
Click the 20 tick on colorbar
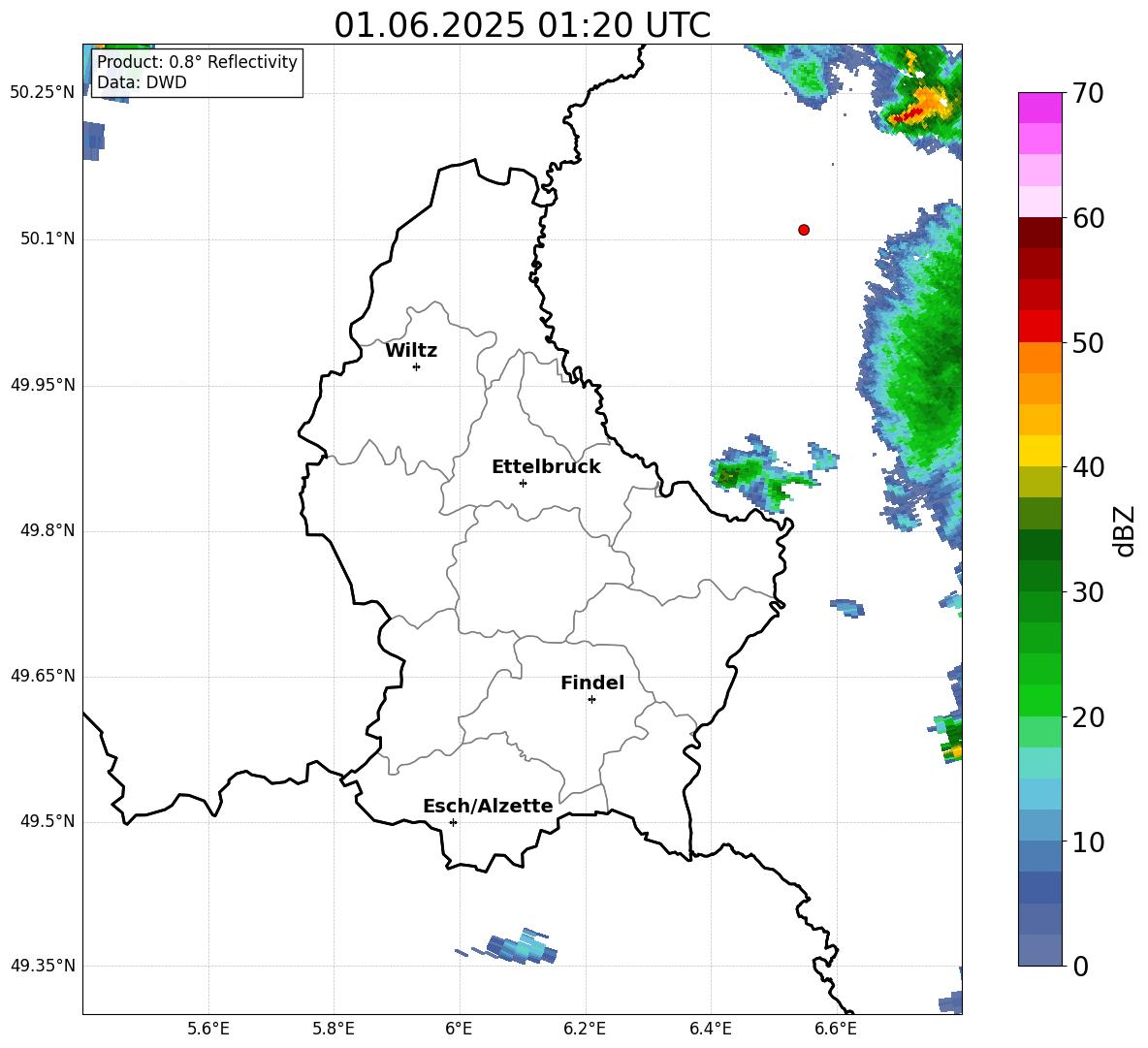pos(1088,717)
